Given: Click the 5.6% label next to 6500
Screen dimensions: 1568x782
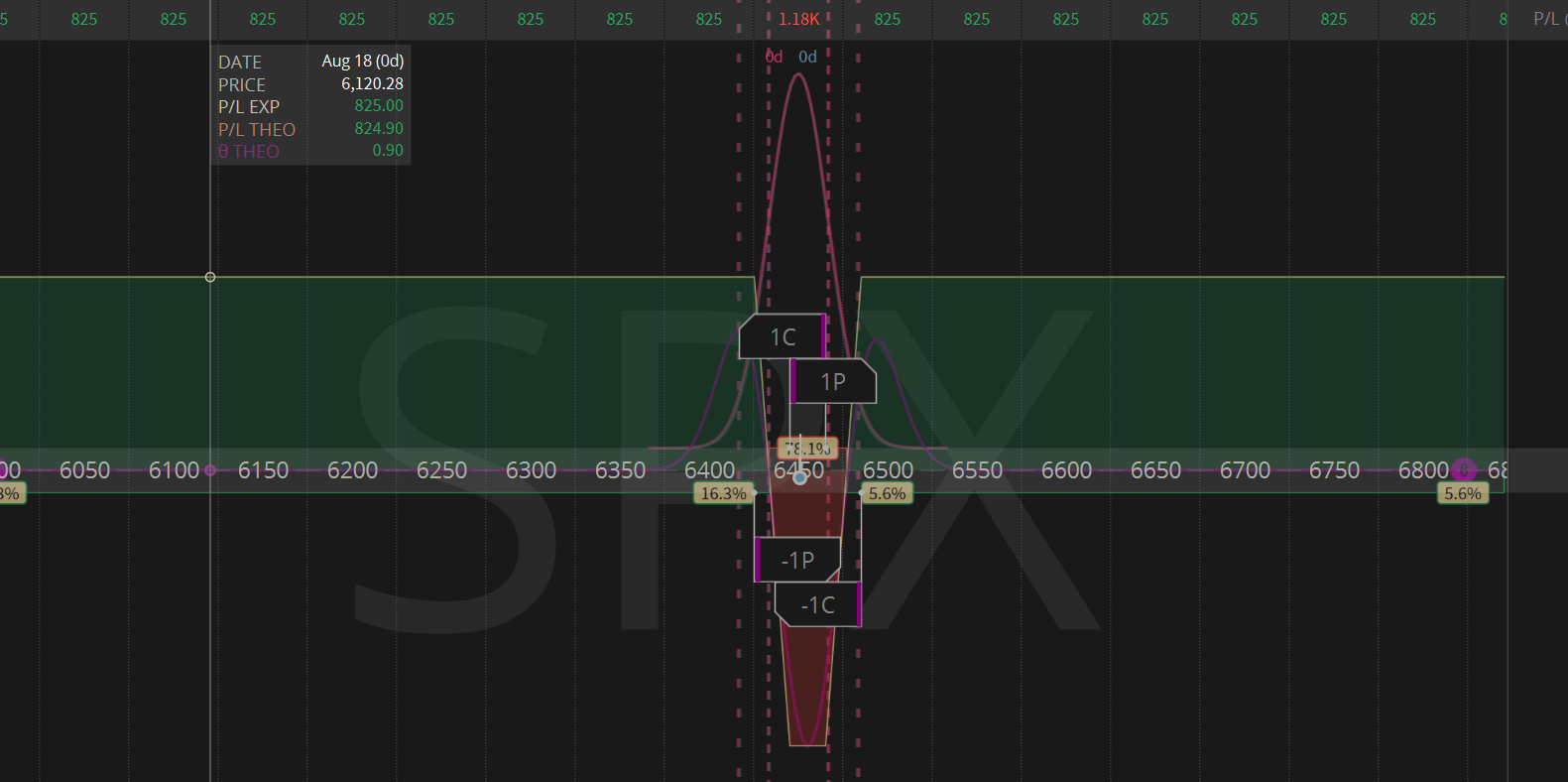Looking at the screenshot, I should [x=887, y=493].
